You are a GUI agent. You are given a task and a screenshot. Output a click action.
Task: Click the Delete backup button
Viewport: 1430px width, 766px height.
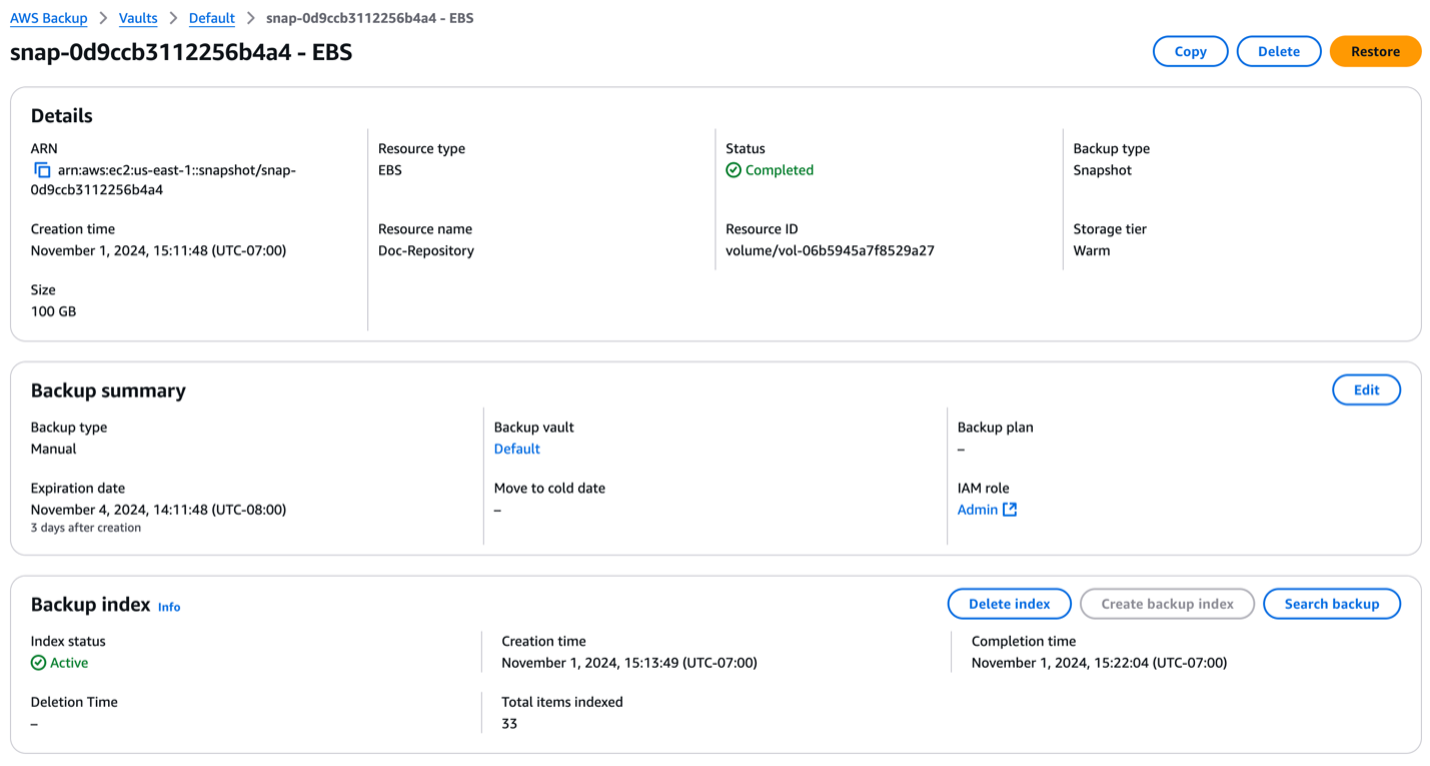click(x=1278, y=52)
